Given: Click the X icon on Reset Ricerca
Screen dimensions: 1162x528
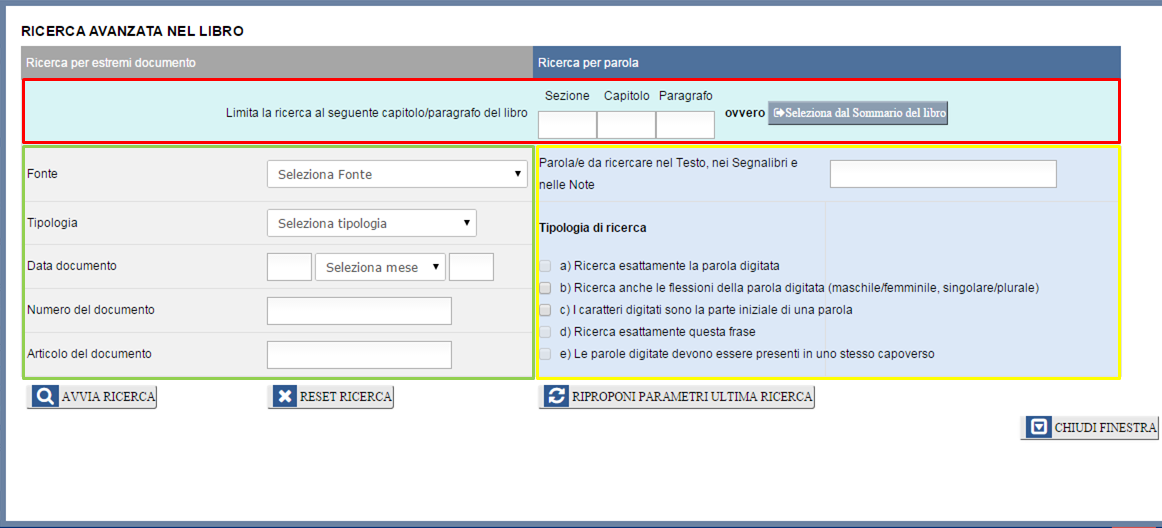Looking at the screenshot, I should point(285,397).
